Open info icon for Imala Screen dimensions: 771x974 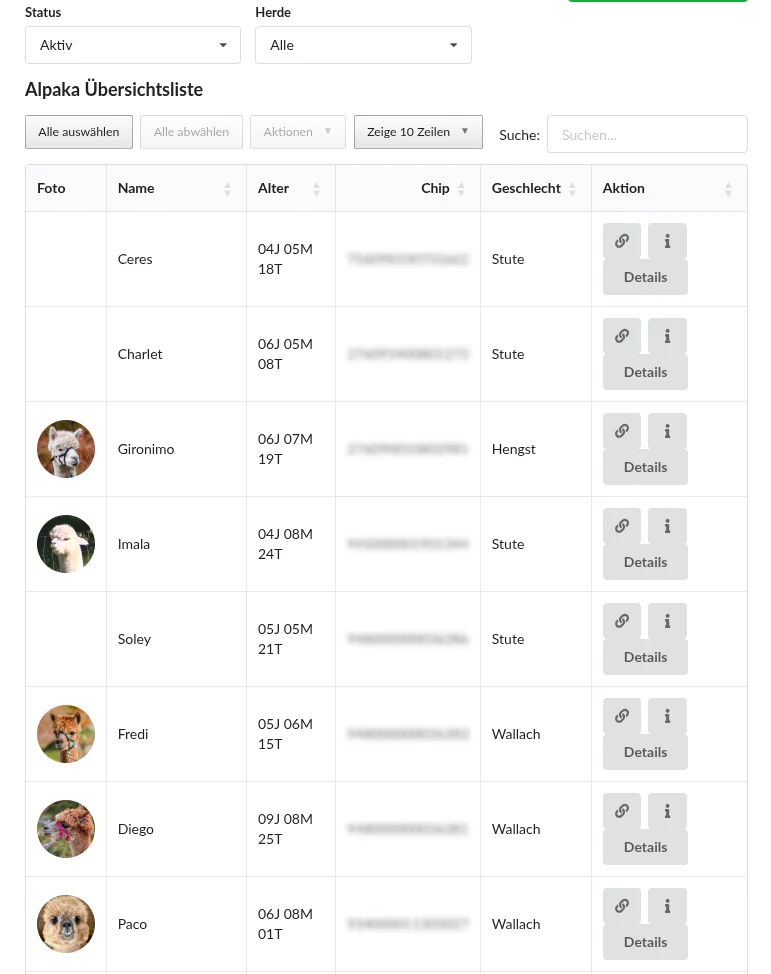[x=667, y=526]
